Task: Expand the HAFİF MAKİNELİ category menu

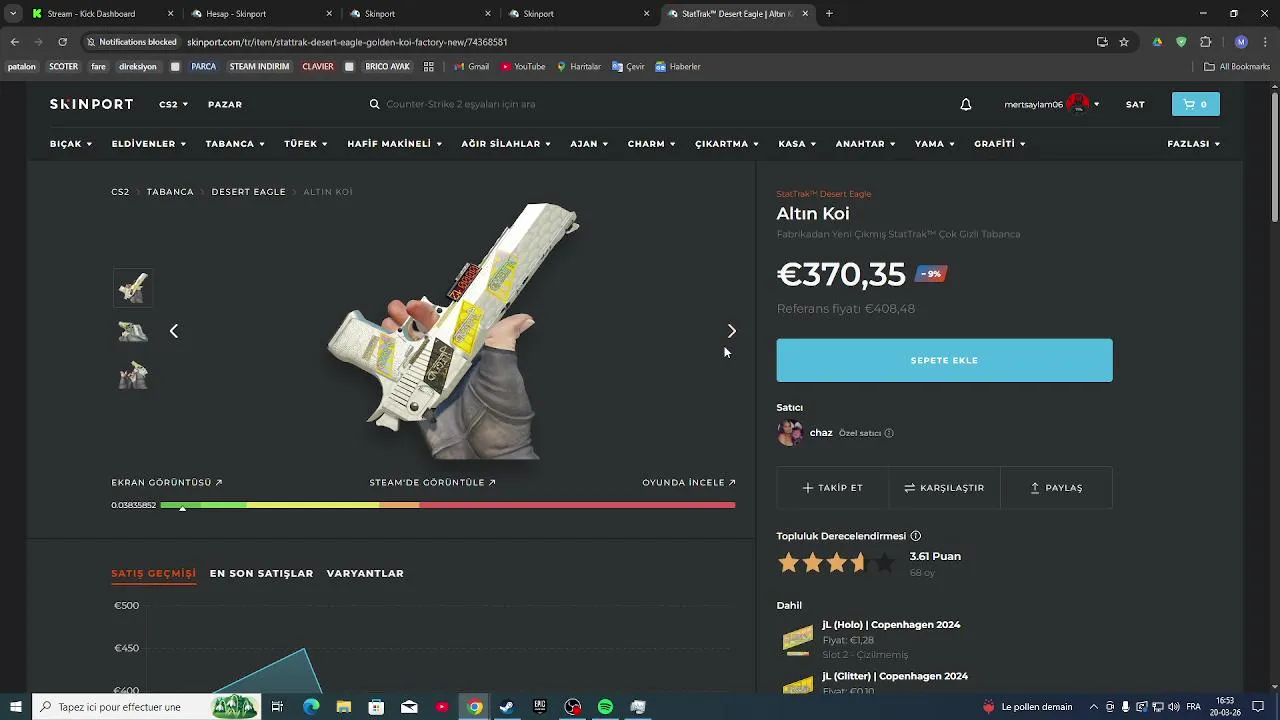Action: [x=395, y=144]
